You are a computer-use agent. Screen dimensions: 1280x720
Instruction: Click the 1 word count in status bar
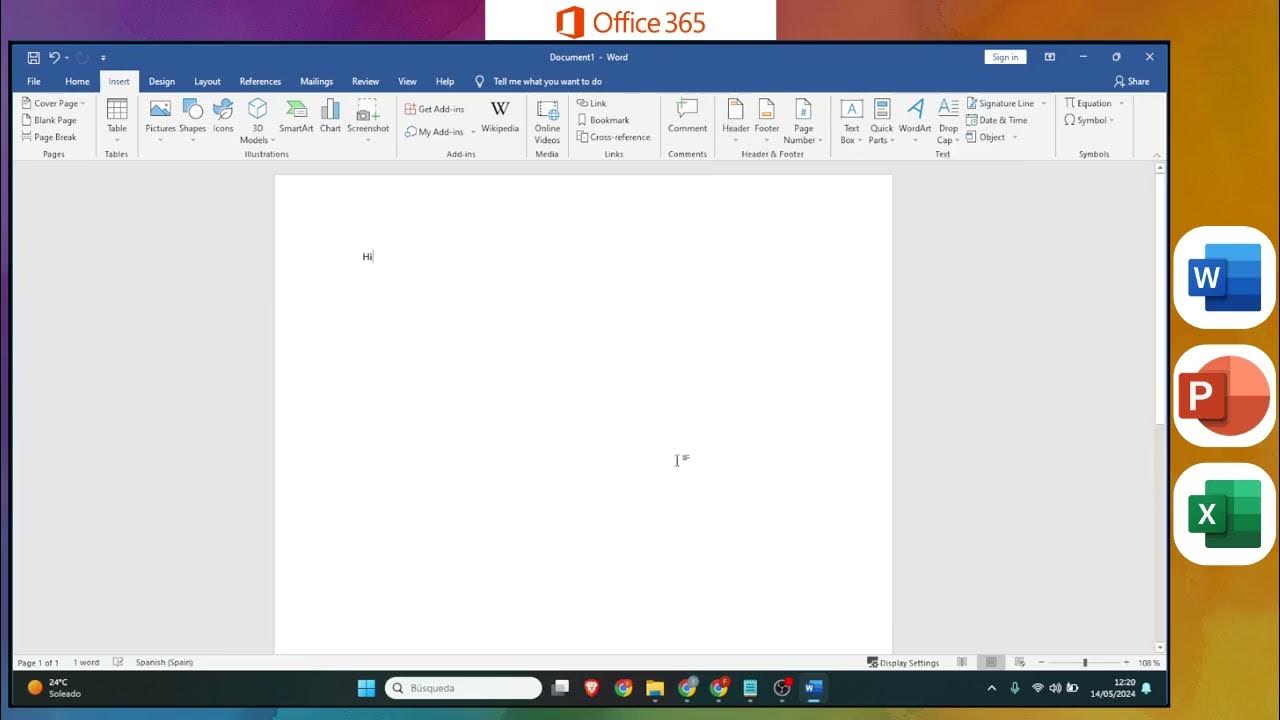pos(86,663)
